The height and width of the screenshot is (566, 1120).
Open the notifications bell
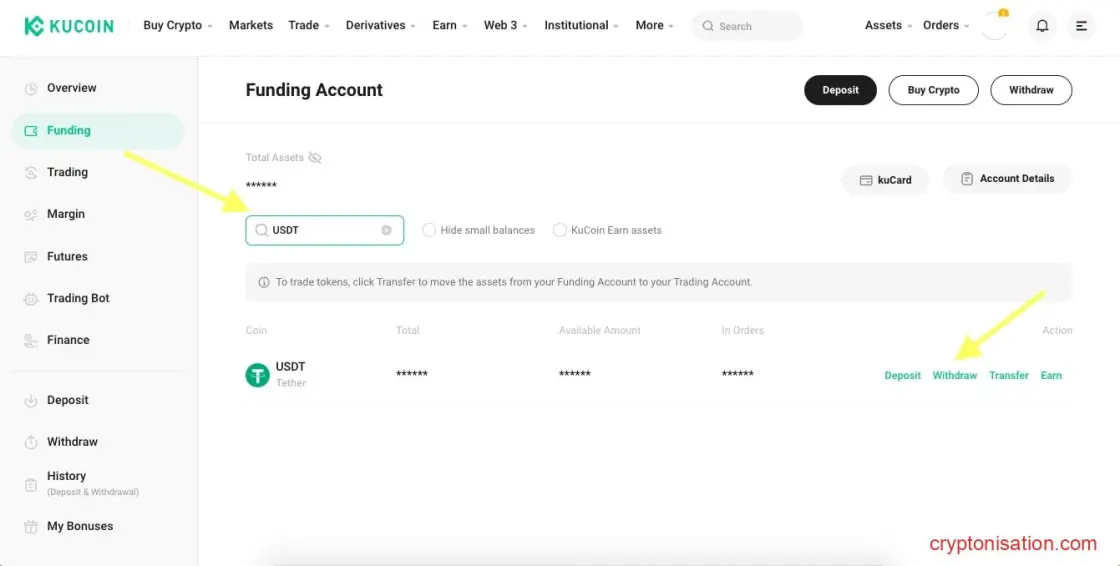1042,26
